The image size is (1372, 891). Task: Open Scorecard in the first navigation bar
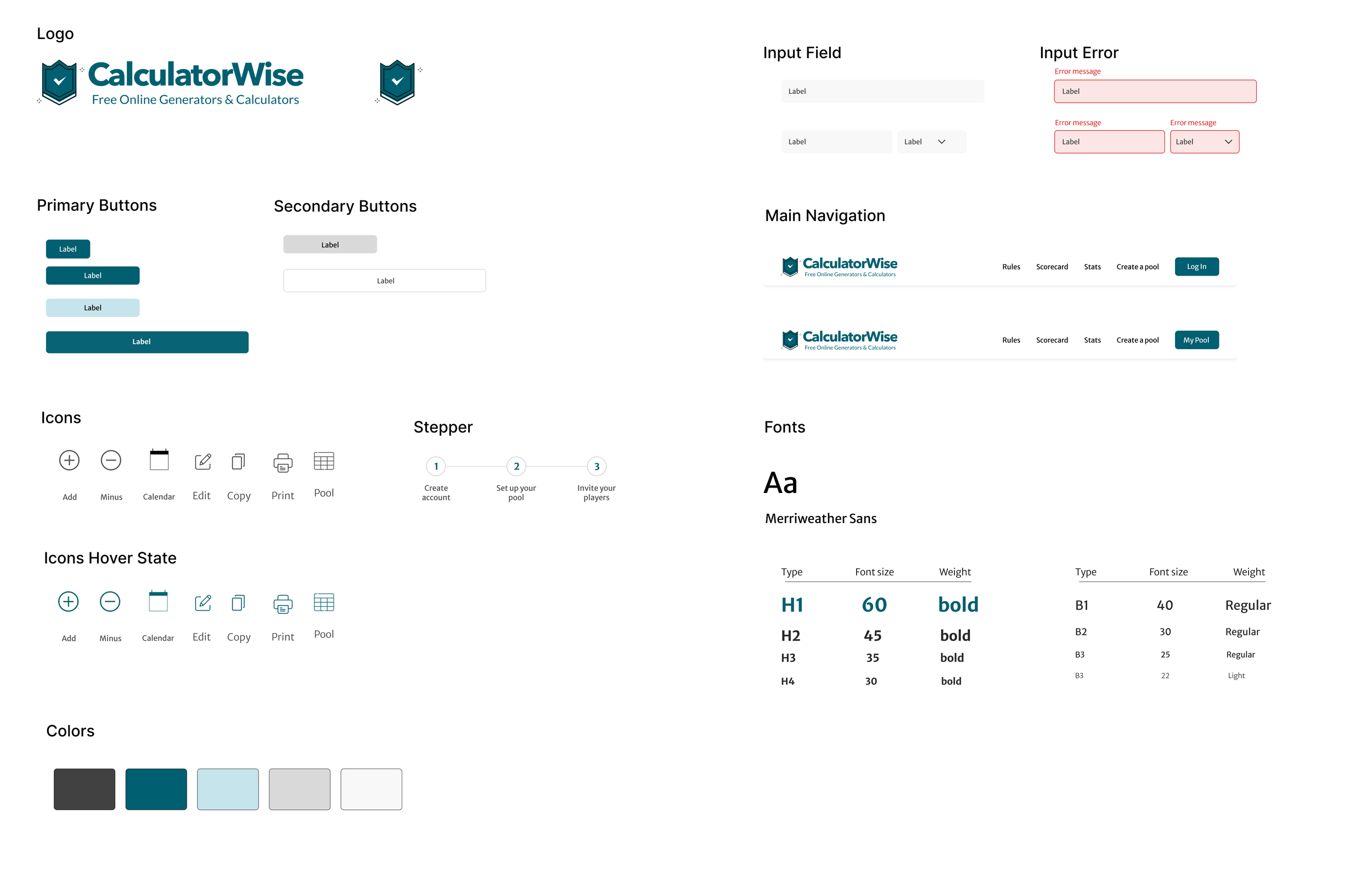tap(1052, 267)
